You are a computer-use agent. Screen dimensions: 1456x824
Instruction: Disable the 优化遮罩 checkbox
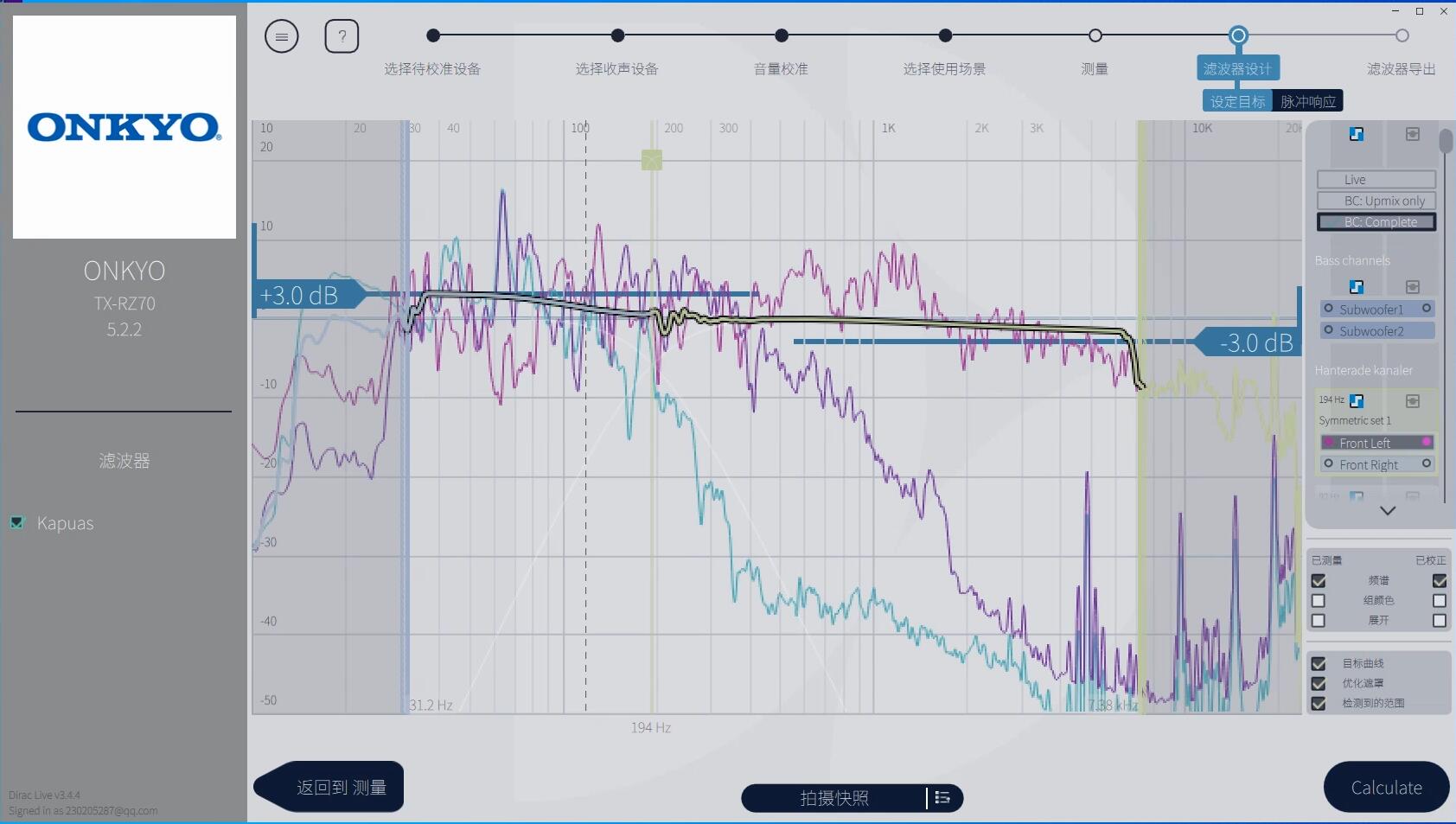(x=1319, y=684)
